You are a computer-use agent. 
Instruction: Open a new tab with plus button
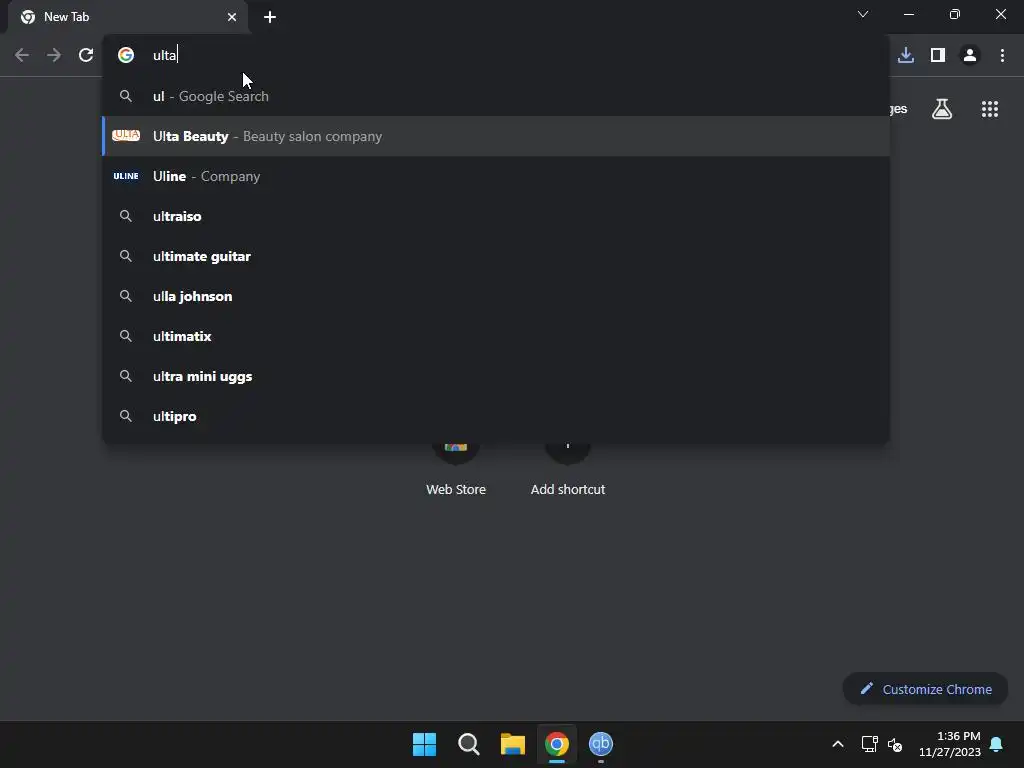270,17
